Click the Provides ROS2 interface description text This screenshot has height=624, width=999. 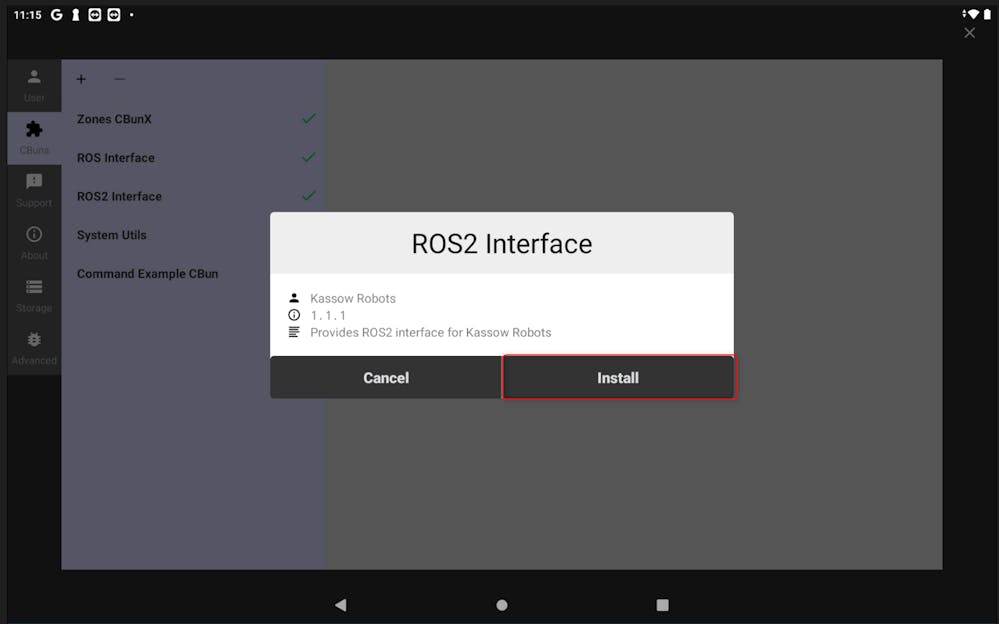pyautogui.click(x=431, y=332)
